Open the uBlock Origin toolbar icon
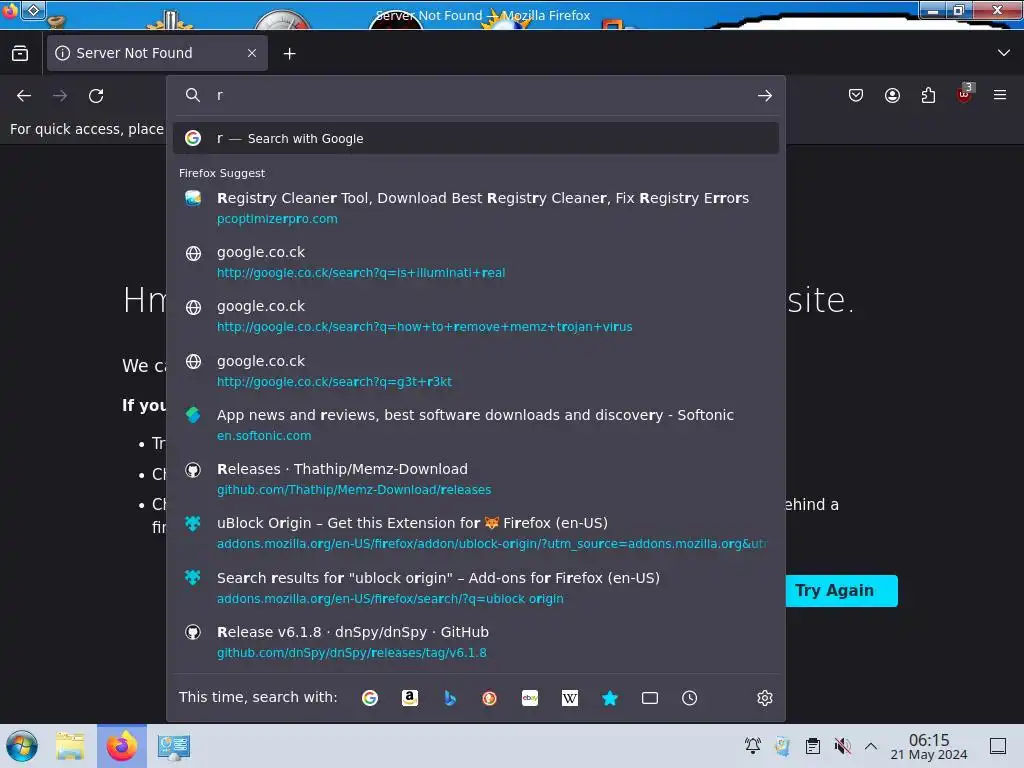The width and height of the screenshot is (1024, 768). pos(965,95)
